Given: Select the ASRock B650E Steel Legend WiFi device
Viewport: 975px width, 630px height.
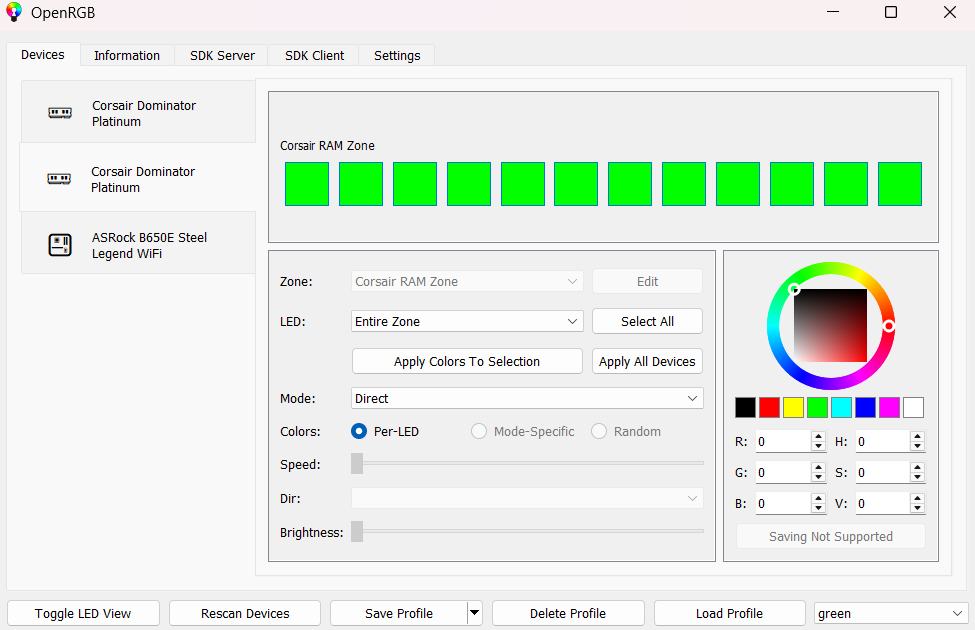Looking at the screenshot, I should coord(138,243).
